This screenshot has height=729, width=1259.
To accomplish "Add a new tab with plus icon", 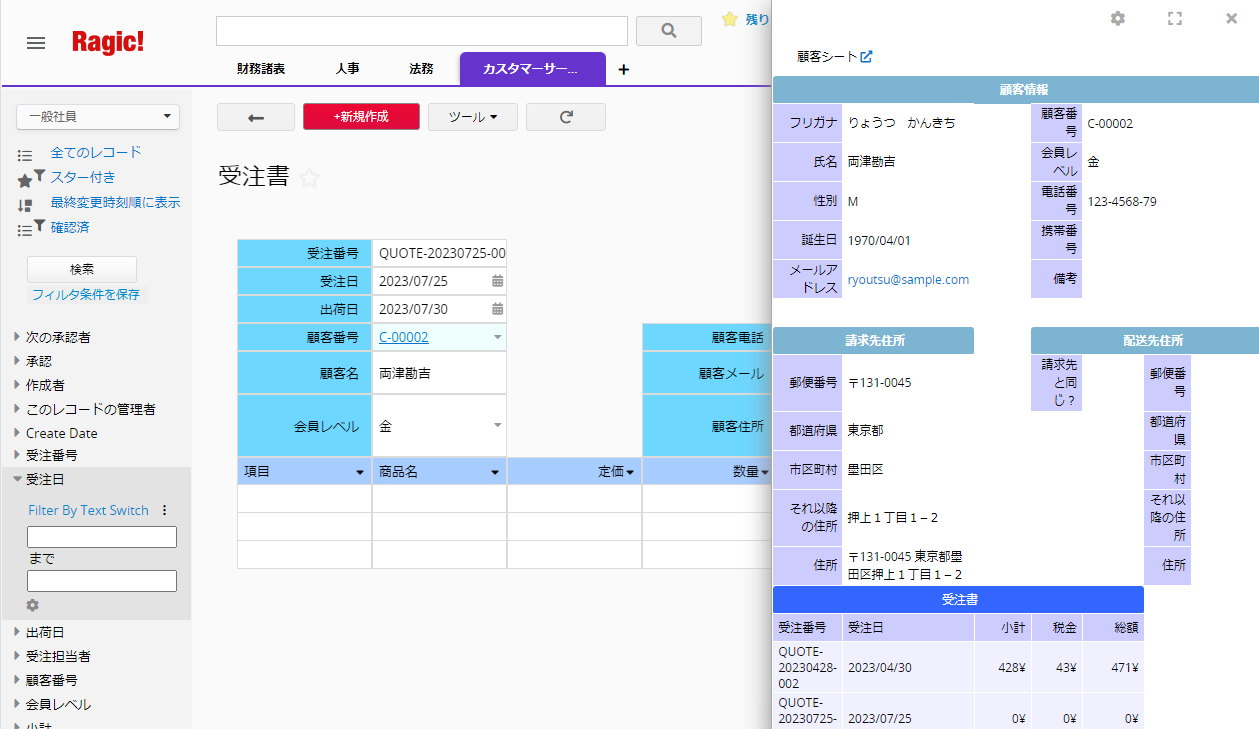I will (624, 70).
